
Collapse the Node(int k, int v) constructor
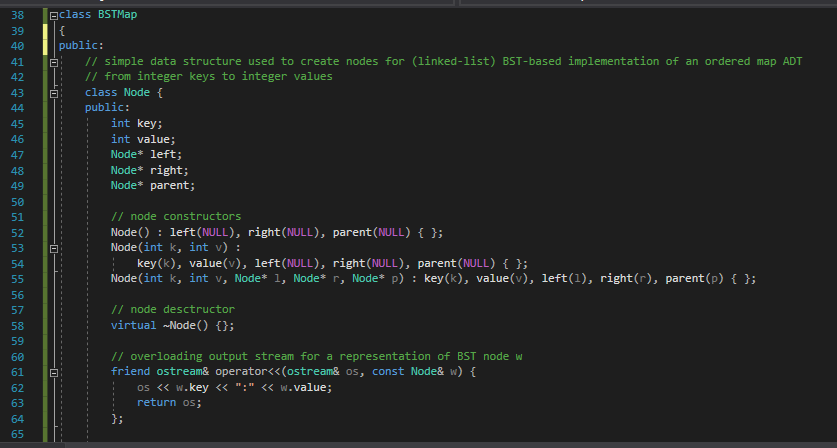click(x=53, y=249)
